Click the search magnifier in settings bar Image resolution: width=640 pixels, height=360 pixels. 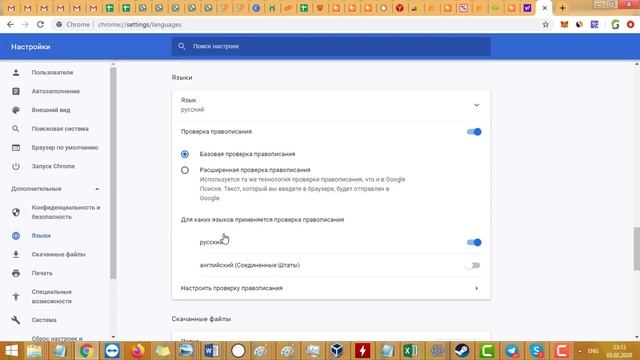[x=182, y=46]
